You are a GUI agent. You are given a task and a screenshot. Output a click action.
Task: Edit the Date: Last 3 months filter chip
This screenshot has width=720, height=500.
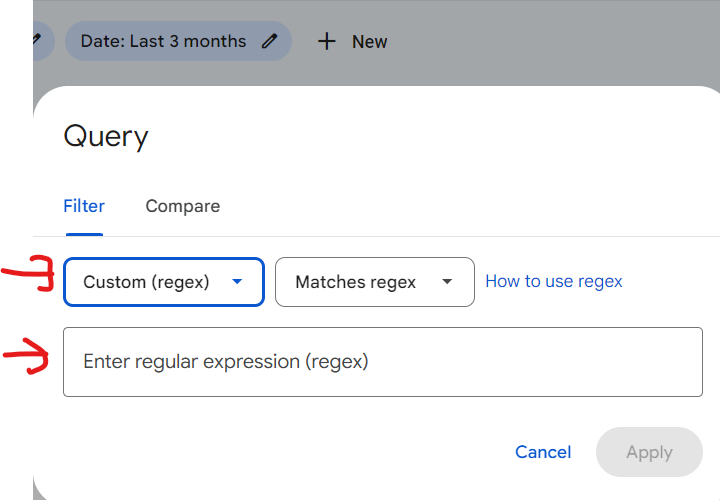tap(178, 41)
